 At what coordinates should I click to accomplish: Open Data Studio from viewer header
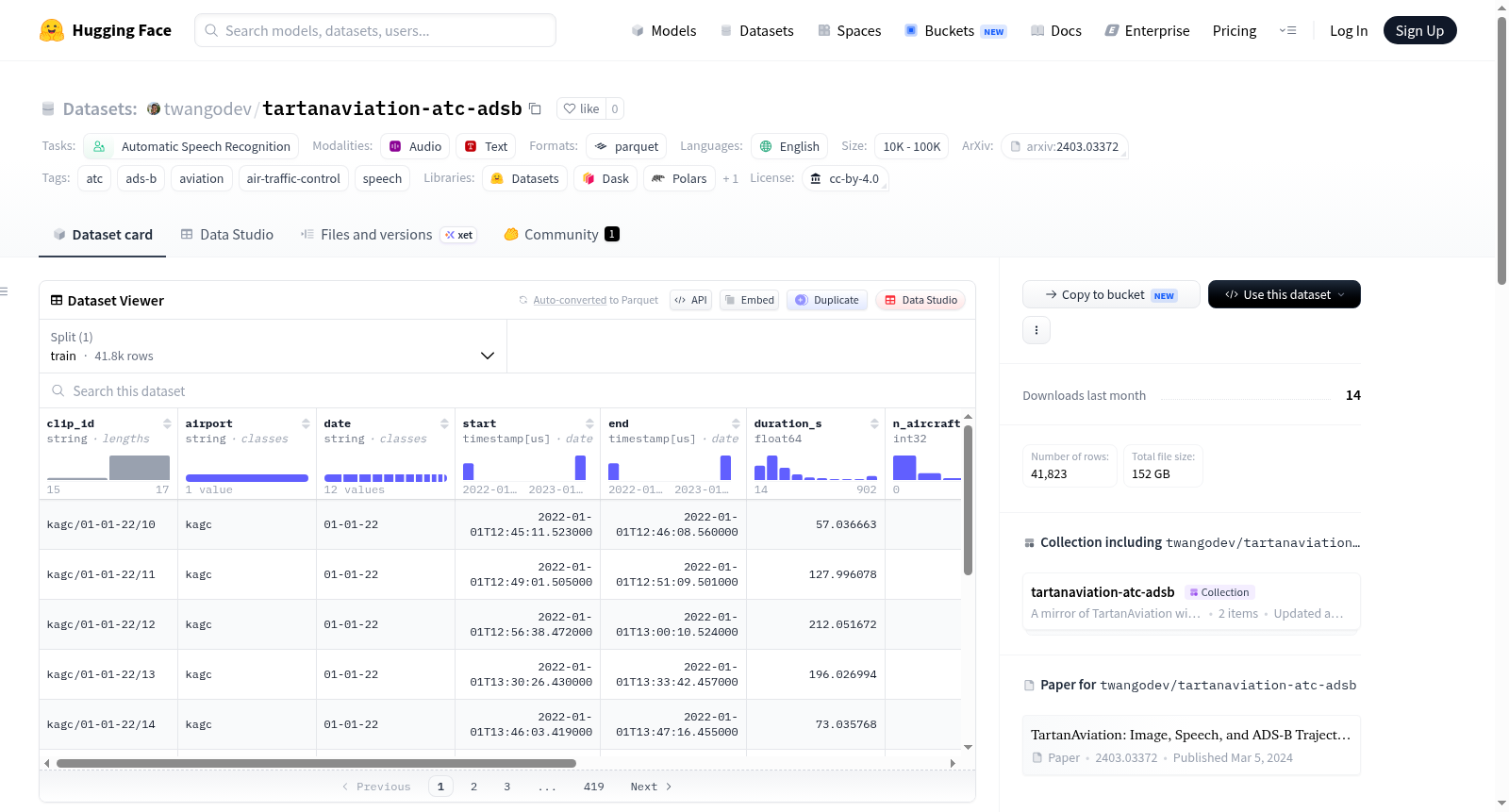tap(920, 300)
